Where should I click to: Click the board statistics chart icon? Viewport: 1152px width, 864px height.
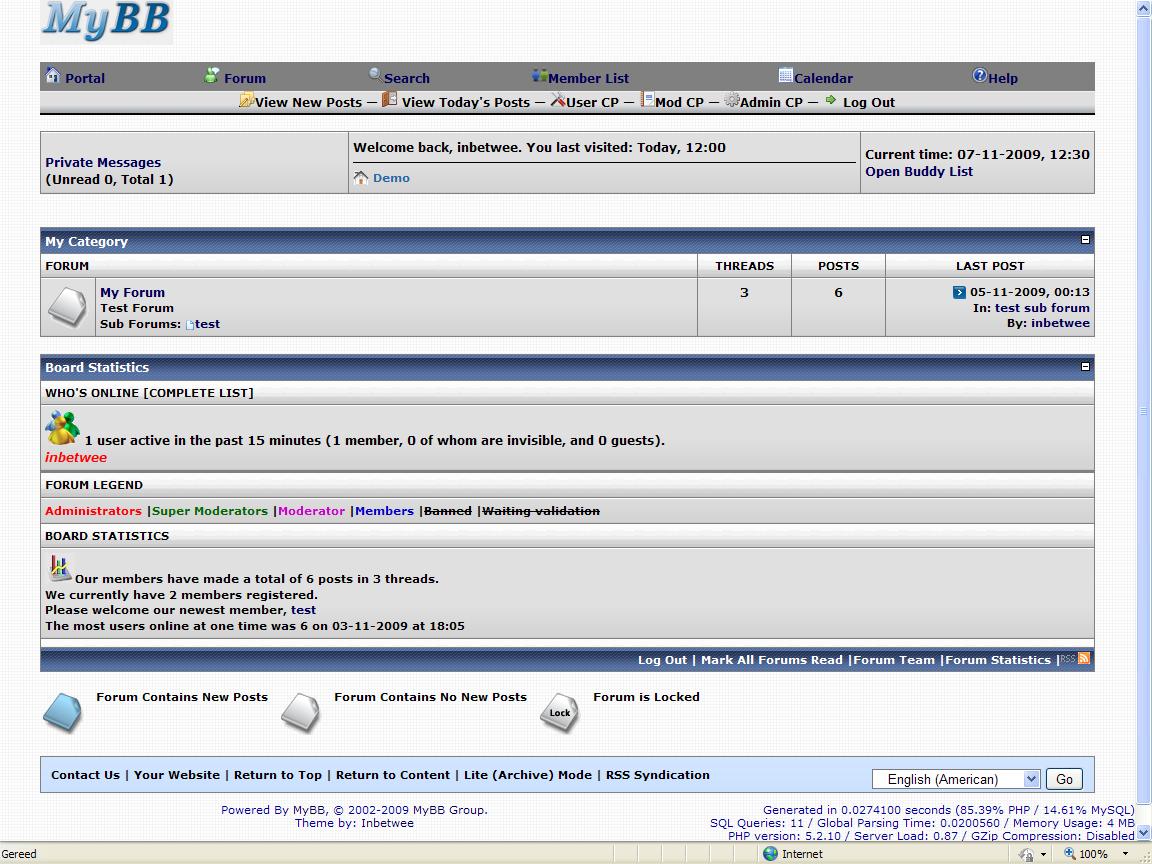(60, 569)
